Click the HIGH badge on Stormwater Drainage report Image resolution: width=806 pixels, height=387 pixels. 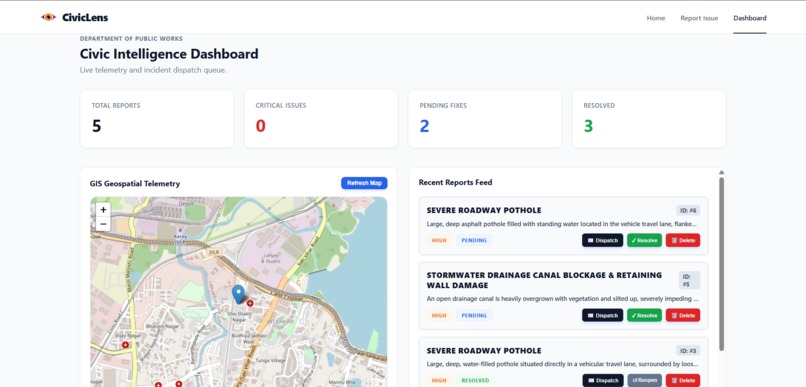click(x=439, y=315)
